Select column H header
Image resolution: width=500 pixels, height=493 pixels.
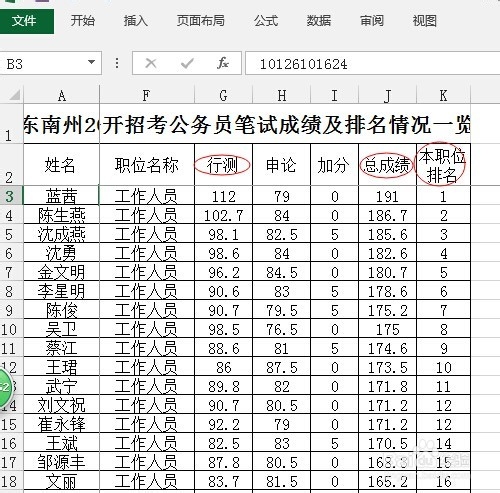click(x=282, y=96)
